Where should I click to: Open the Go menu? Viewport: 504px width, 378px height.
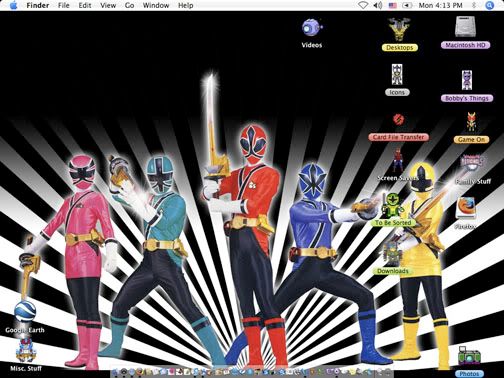pos(129,5)
